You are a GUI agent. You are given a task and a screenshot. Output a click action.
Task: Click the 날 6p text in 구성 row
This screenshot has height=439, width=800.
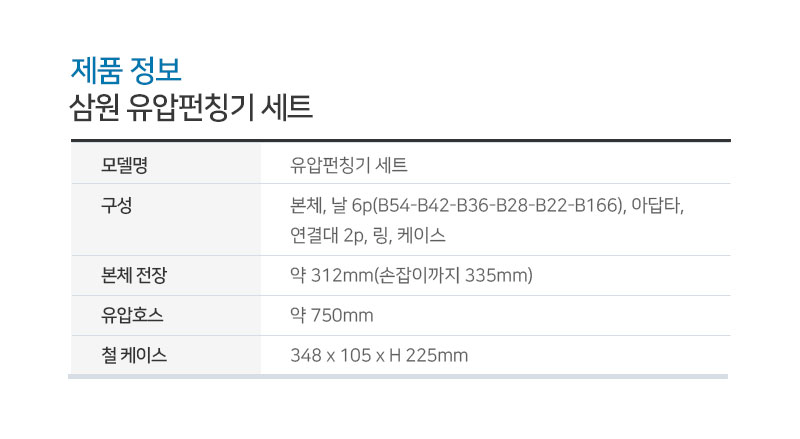352,205
